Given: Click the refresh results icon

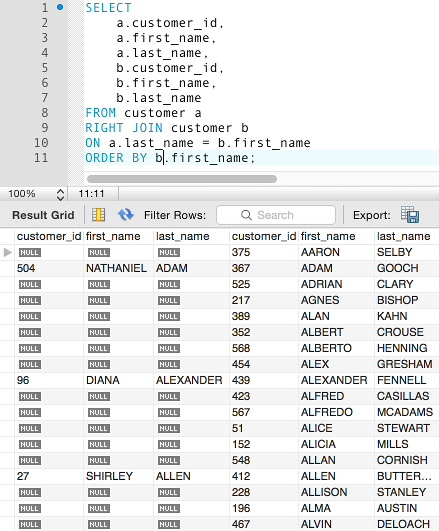Looking at the screenshot, I should [x=125, y=215].
